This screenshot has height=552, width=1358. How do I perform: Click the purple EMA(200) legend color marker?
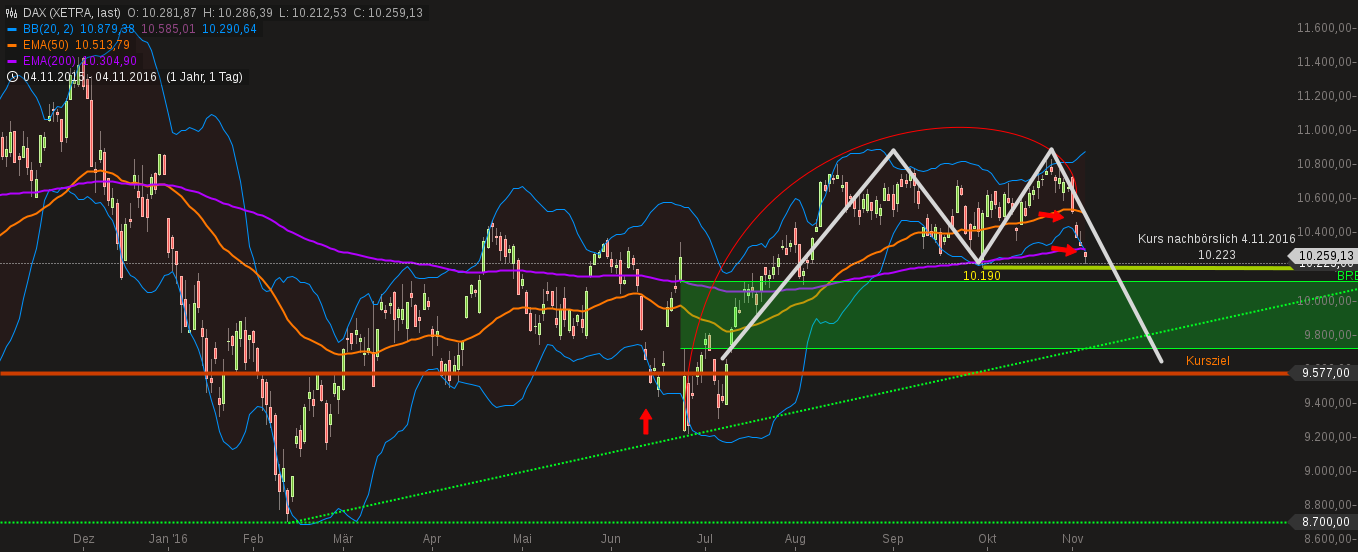coord(12,61)
